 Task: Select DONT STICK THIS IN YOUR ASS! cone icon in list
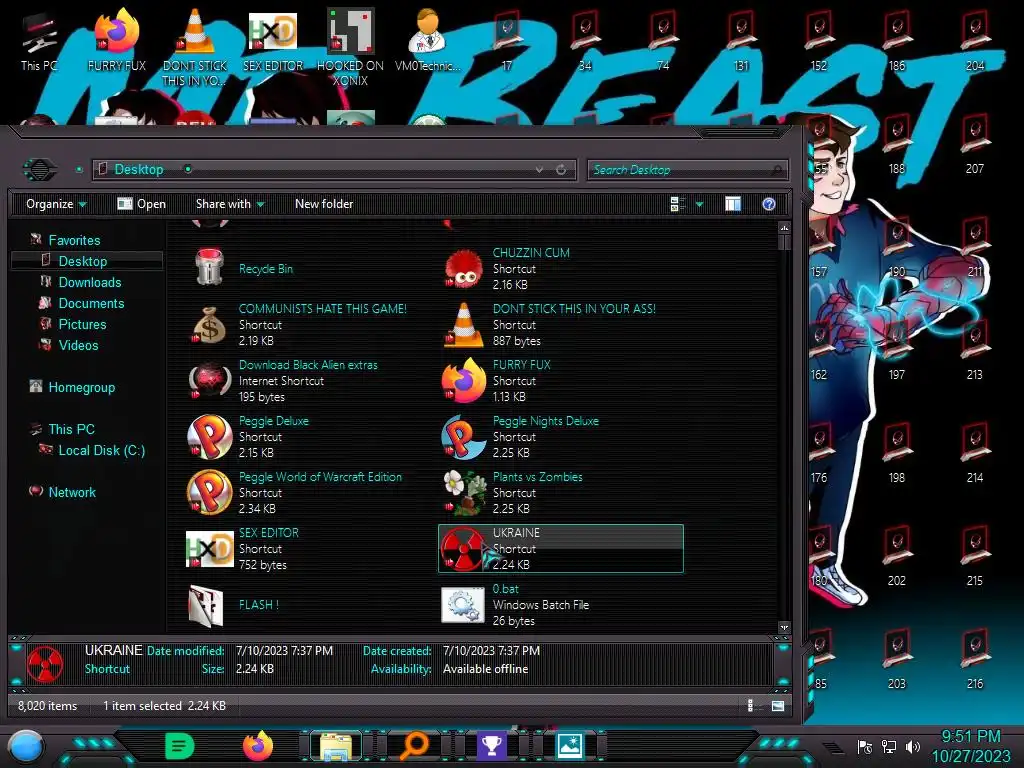(x=463, y=325)
